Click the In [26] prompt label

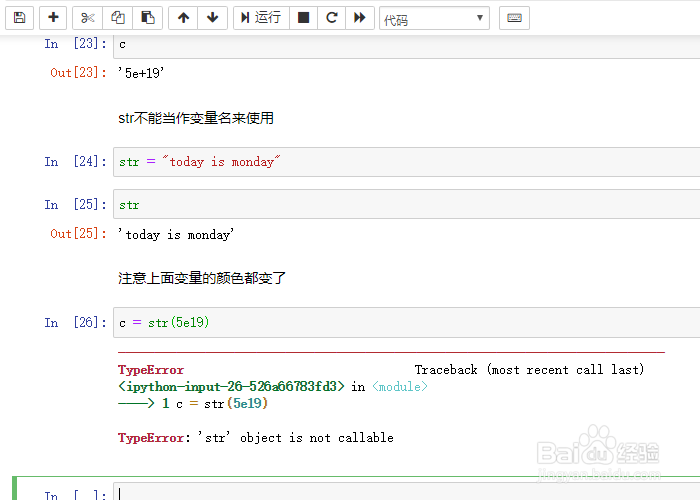coord(75,322)
